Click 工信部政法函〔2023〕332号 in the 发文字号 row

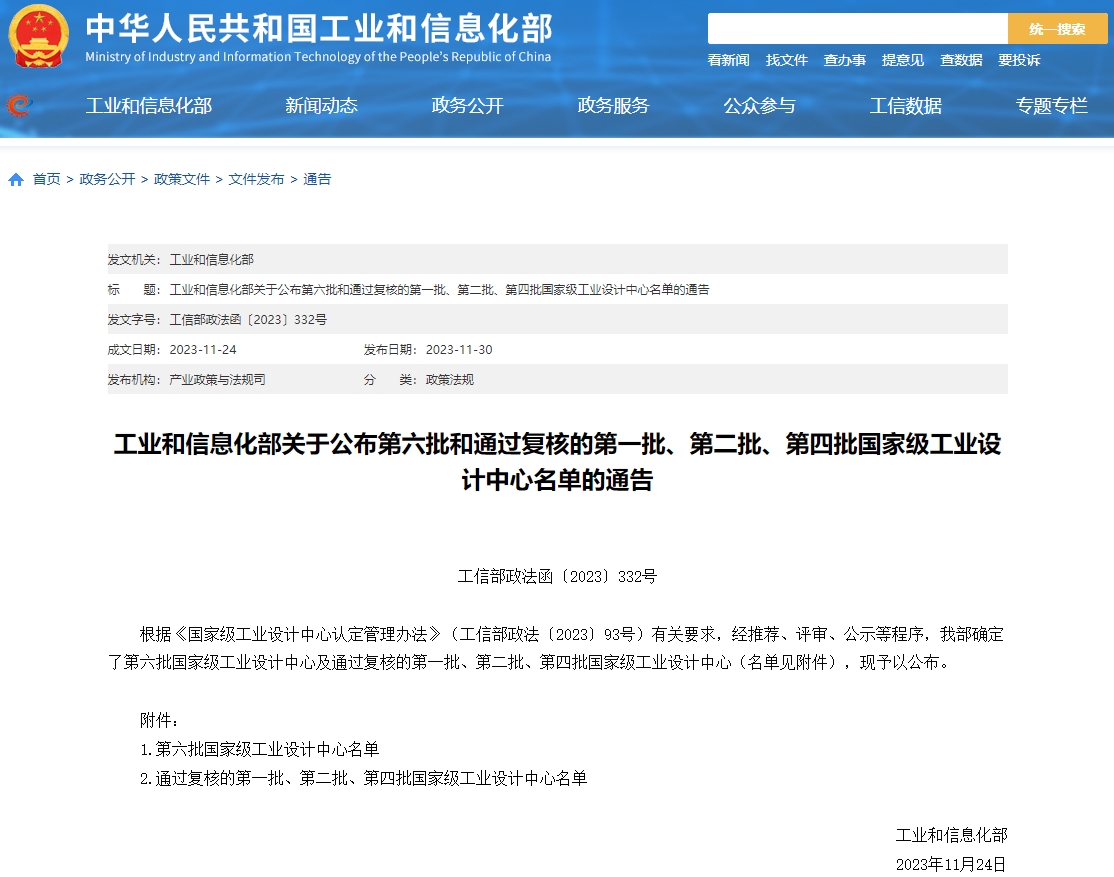pyautogui.click(x=248, y=320)
